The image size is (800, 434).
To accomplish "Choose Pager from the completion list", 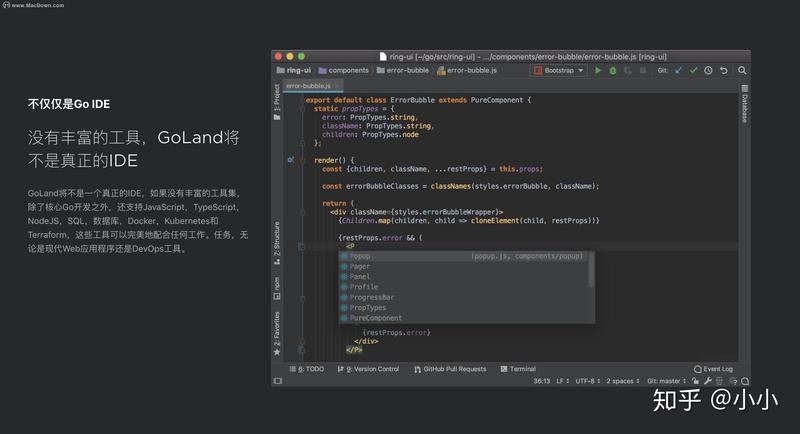I will [464, 266].
